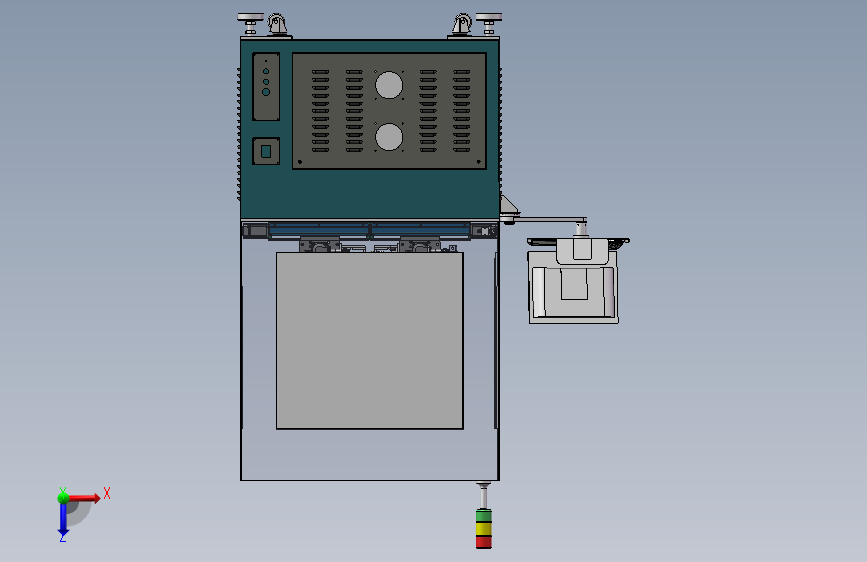Select the lower round fan opening on the vent panel
867x562 pixels.
tap(389, 137)
